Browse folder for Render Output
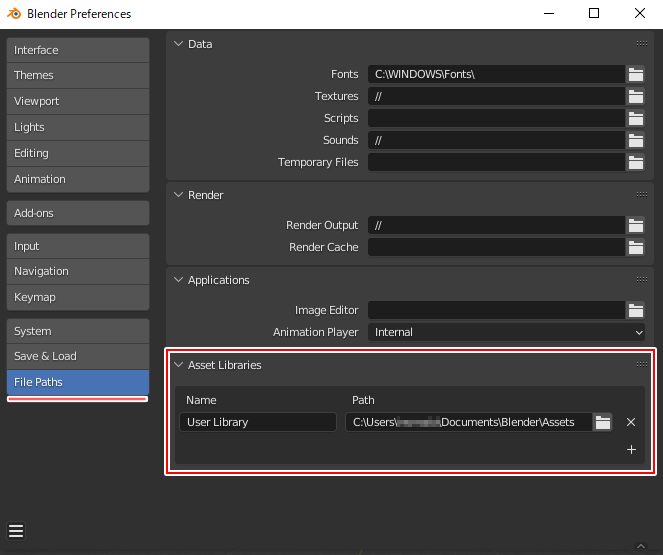Screen dimensions: 663x555 coord(635,225)
